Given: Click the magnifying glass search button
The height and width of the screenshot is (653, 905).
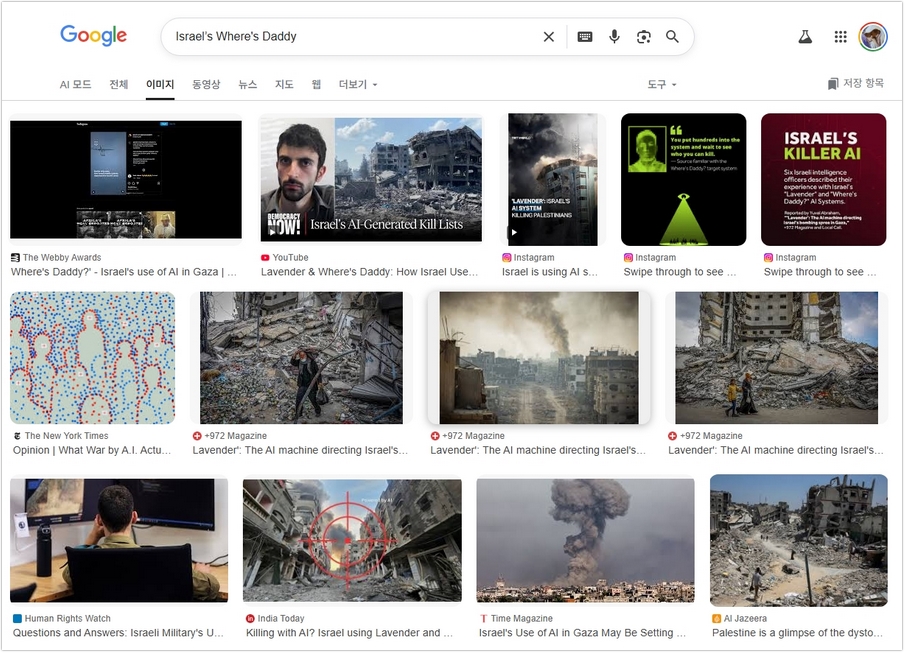Looking at the screenshot, I should coord(673,37).
